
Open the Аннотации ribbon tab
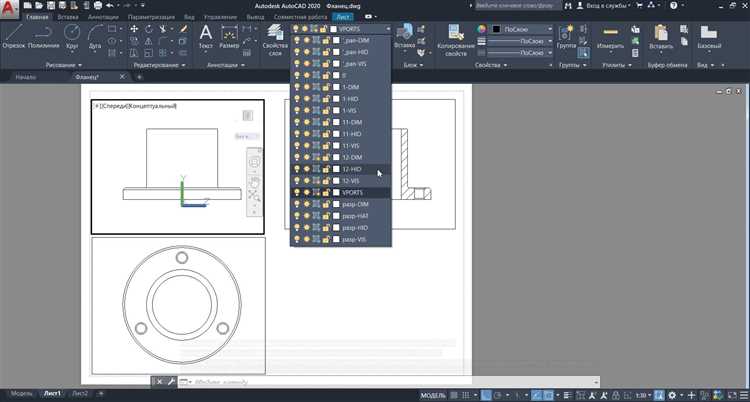pos(102,17)
